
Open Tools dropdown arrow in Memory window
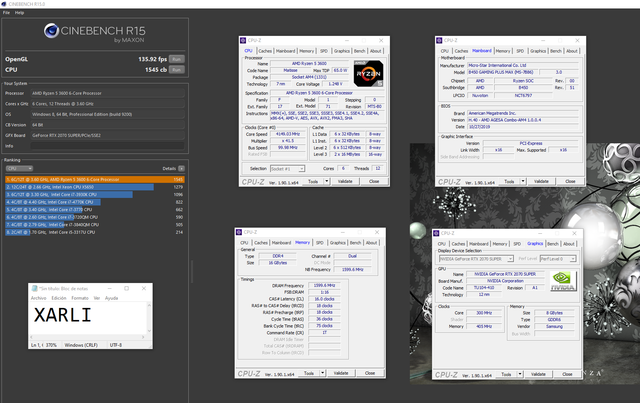pos(322,373)
